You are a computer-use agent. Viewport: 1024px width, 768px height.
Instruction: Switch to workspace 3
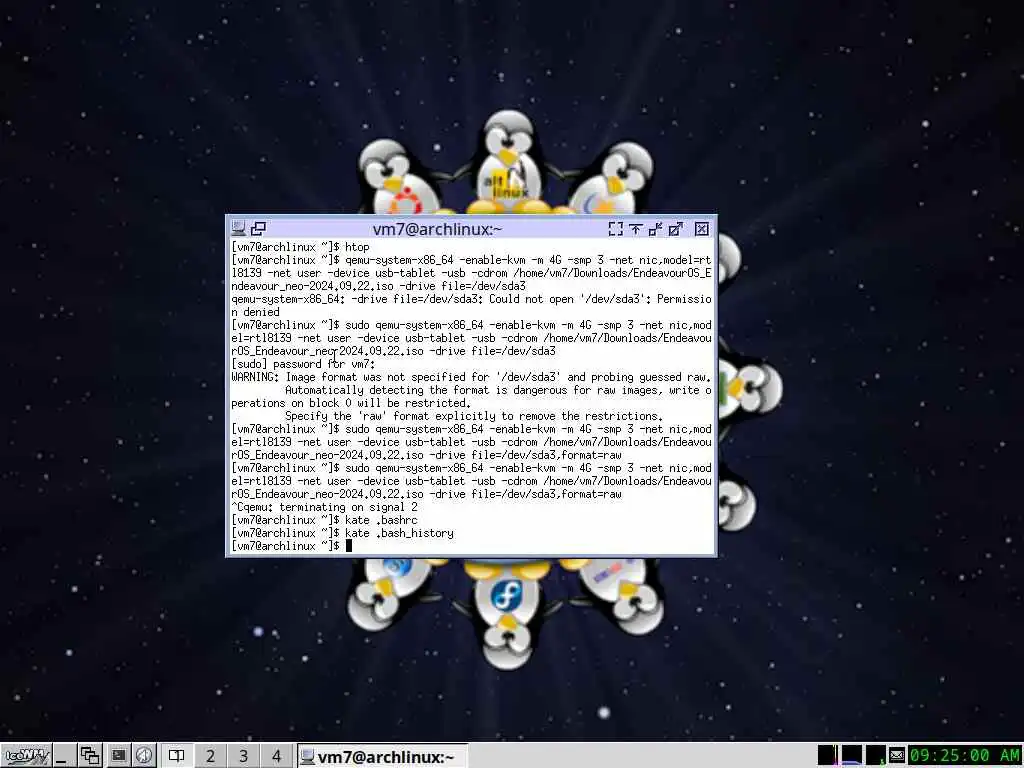tap(243, 756)
